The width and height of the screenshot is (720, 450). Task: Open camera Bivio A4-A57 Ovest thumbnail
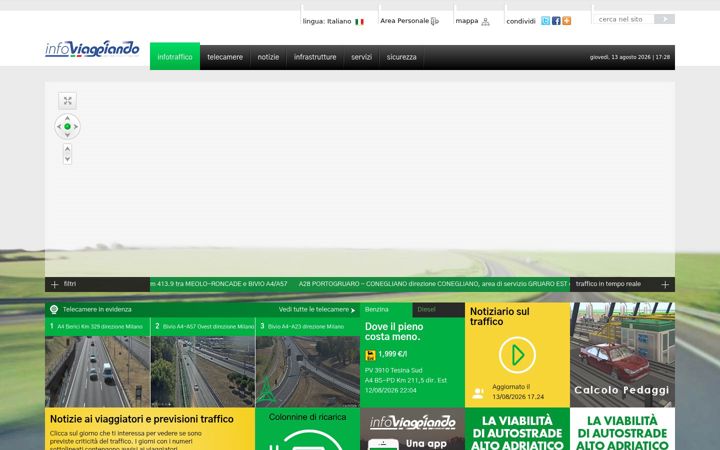[x=203, y=371]
